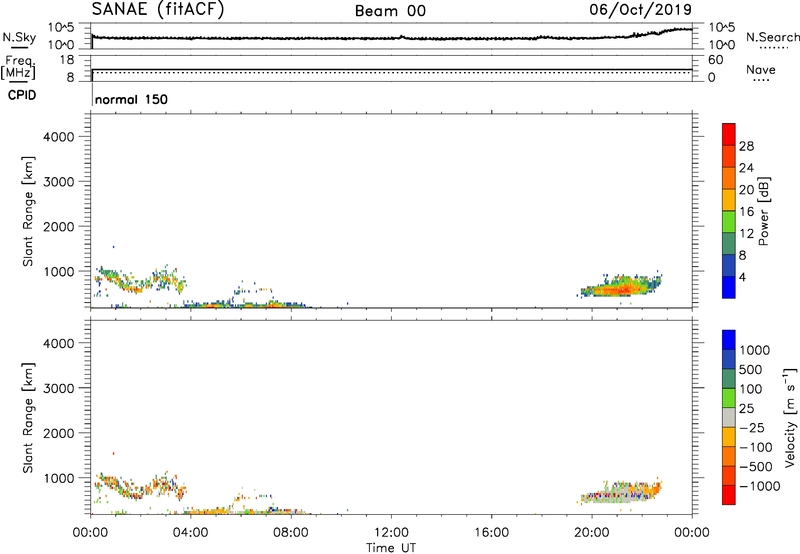Click the 'normal 150' CPID text
This screenshot has height=554, width=800.
[131, 99]
